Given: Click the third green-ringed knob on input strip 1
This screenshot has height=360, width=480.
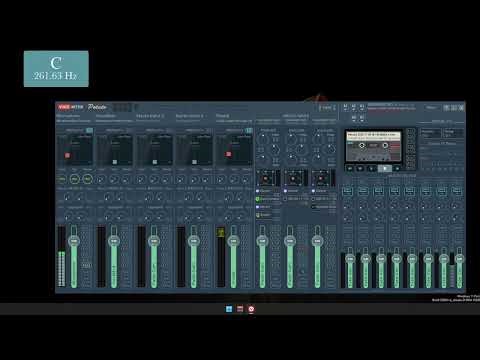Looking at the screenshot, I should [x=87, y=180].
